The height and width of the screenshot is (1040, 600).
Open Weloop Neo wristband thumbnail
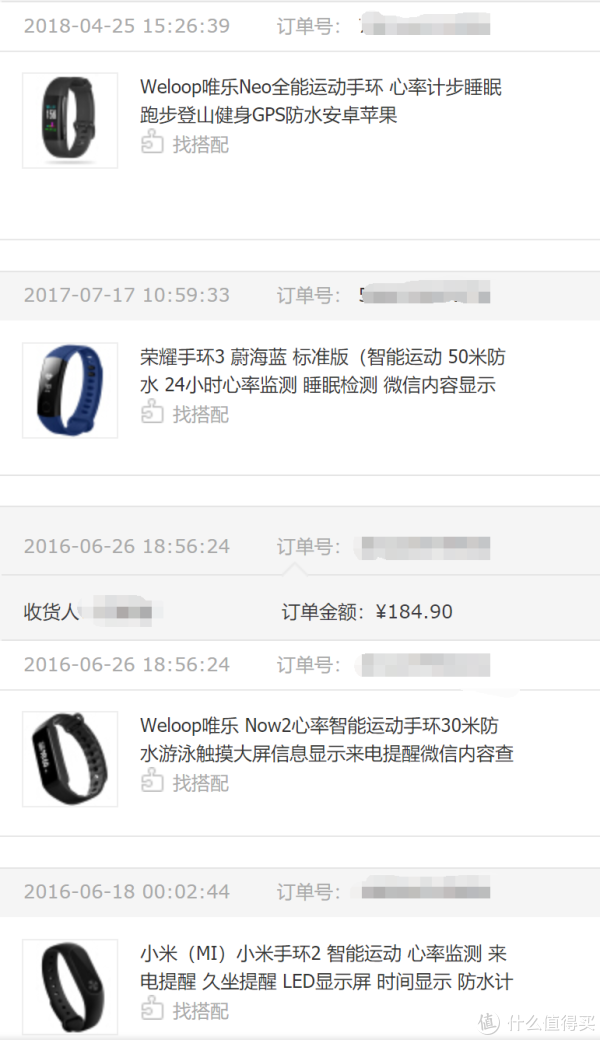(x=70, y=120)
